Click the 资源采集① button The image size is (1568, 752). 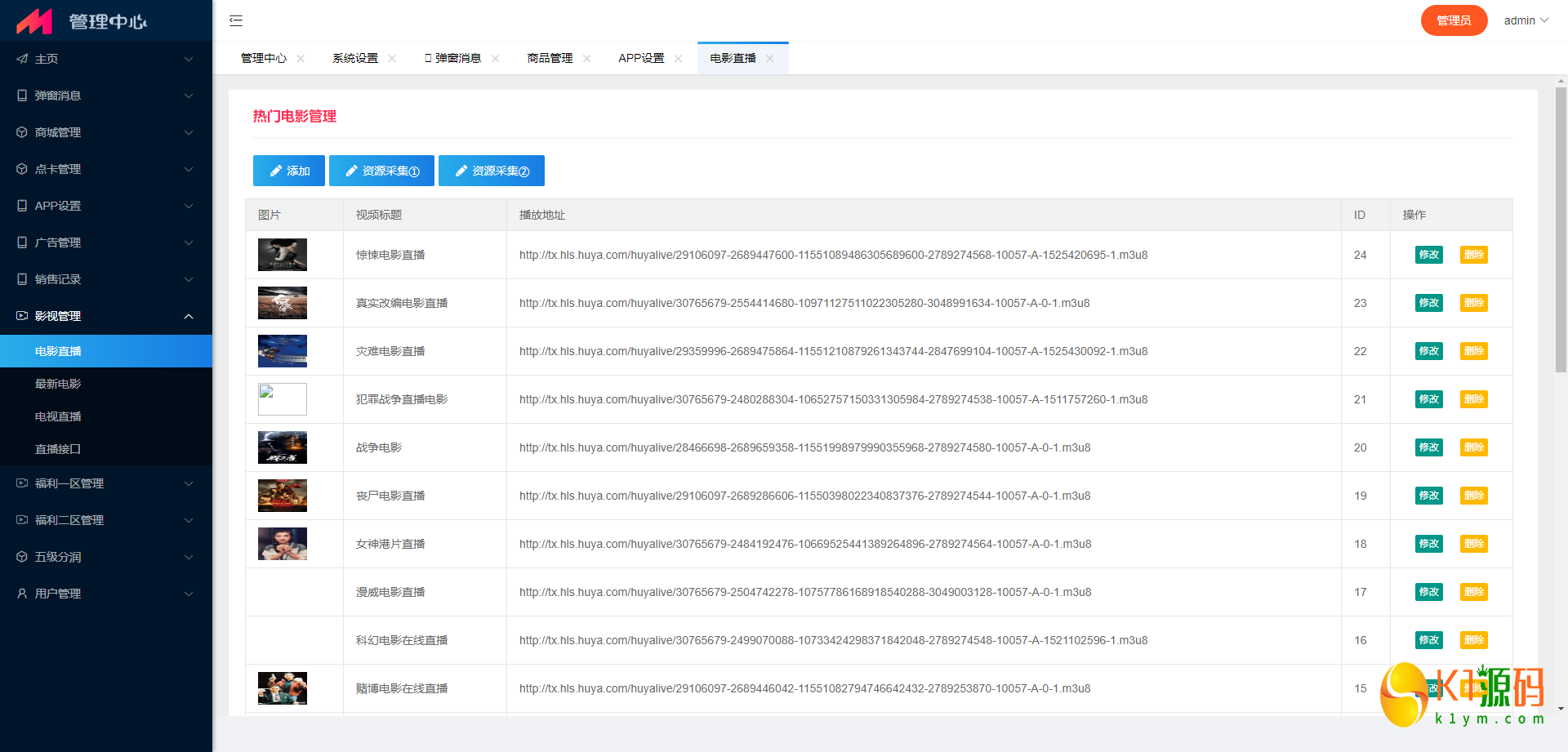pyautogui.click(x=381, y=171)
